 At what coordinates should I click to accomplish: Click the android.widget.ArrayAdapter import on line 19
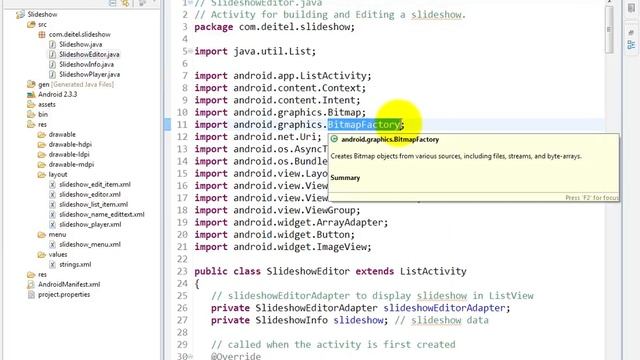[291, 222]
